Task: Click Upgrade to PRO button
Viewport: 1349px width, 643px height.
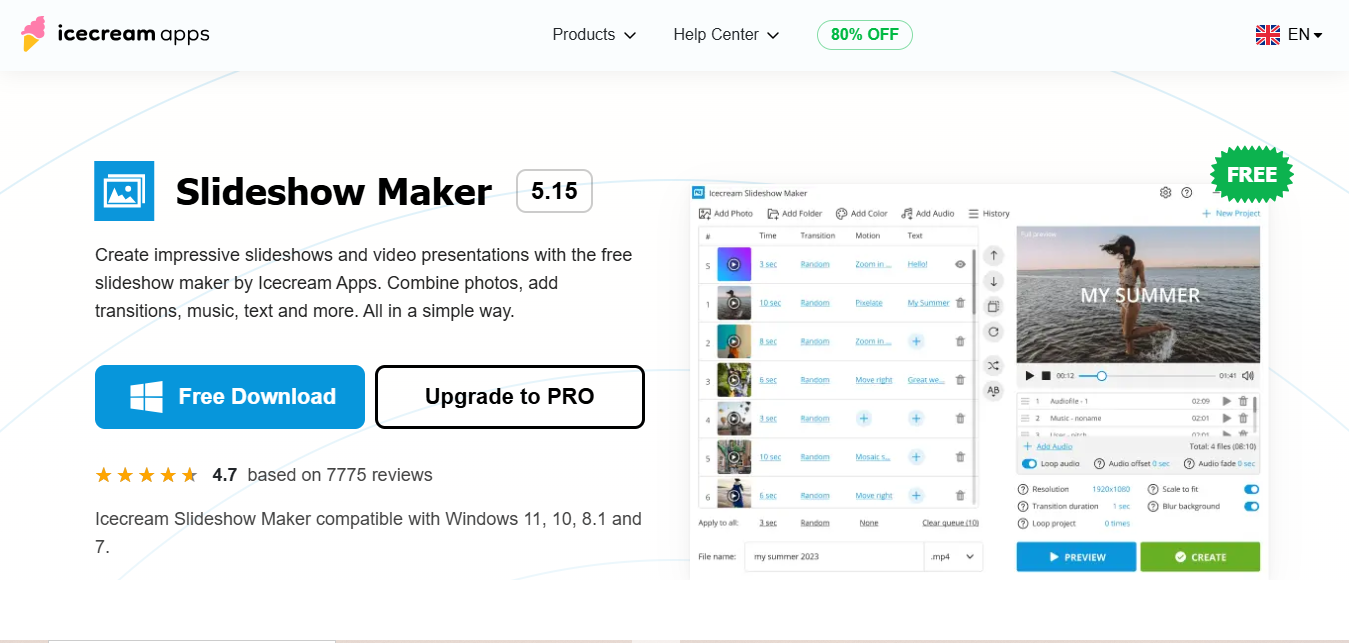Action: pyautogui.click(x=510, y=397)
